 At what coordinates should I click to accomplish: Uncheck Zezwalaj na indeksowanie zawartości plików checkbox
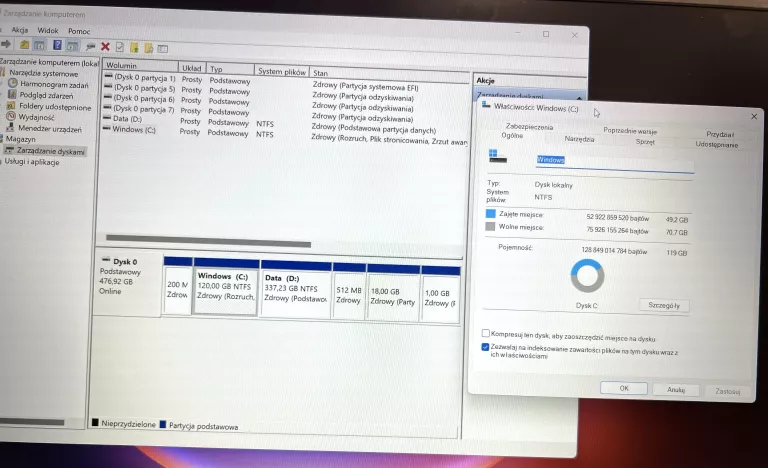click(x=485, y=347)
